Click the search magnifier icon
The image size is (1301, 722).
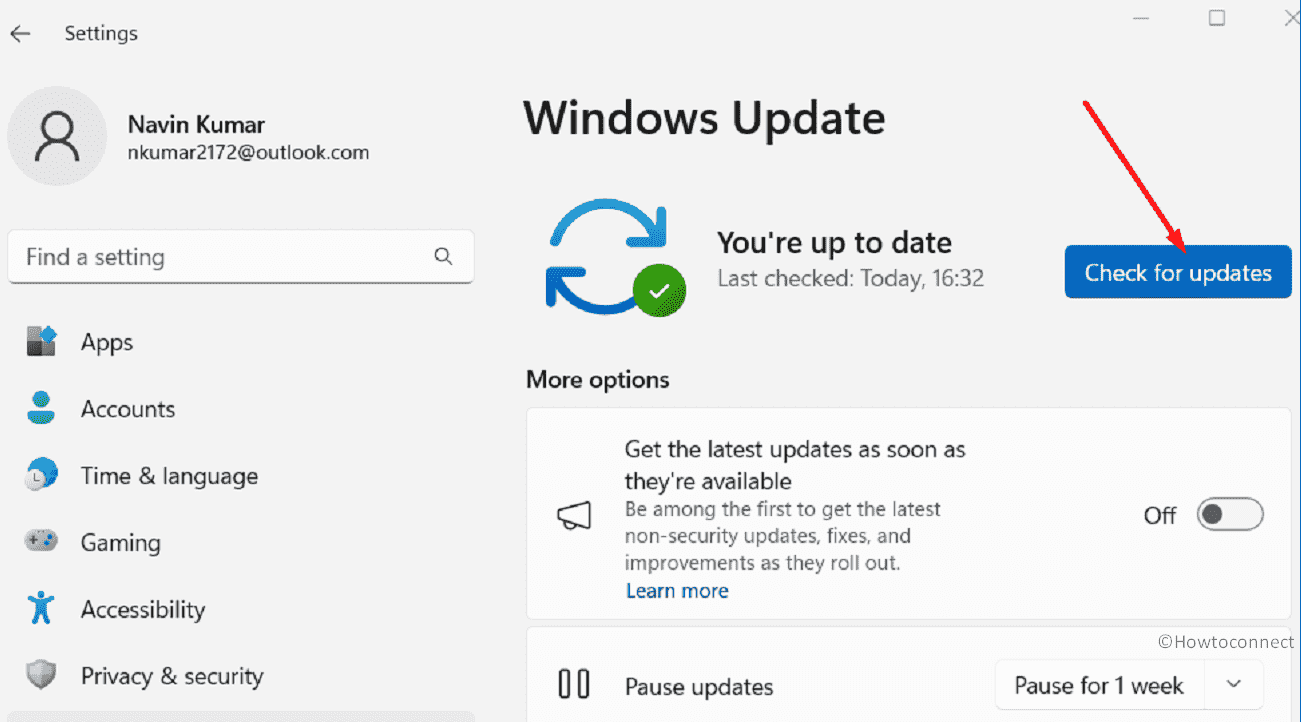(444, 257)
